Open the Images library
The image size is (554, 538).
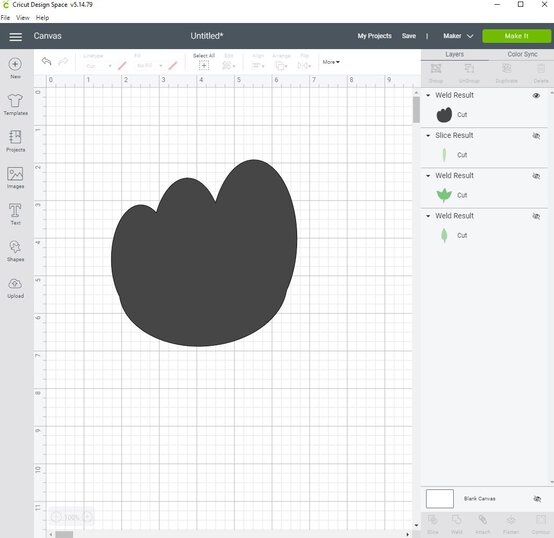click(x=15, y=178)
